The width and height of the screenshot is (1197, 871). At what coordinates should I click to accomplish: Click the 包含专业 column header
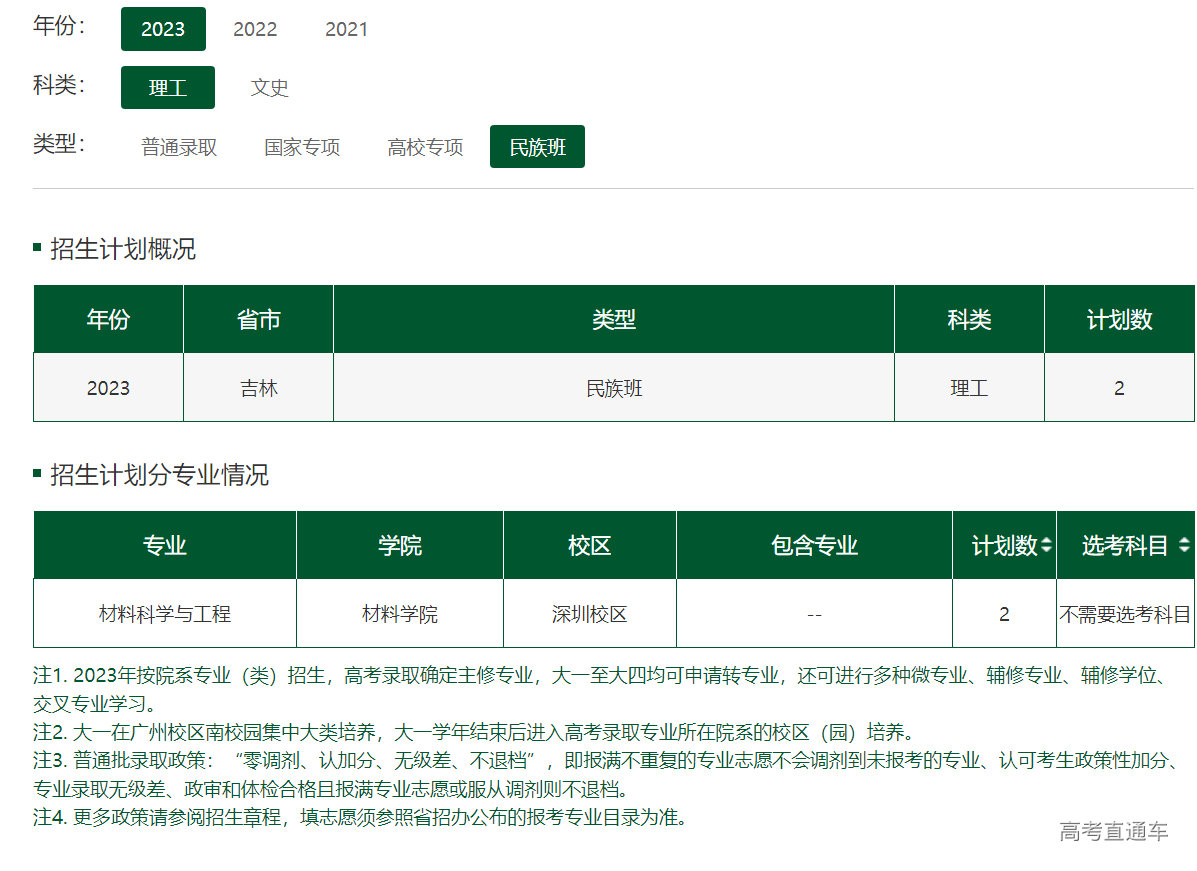click(814, 546)
